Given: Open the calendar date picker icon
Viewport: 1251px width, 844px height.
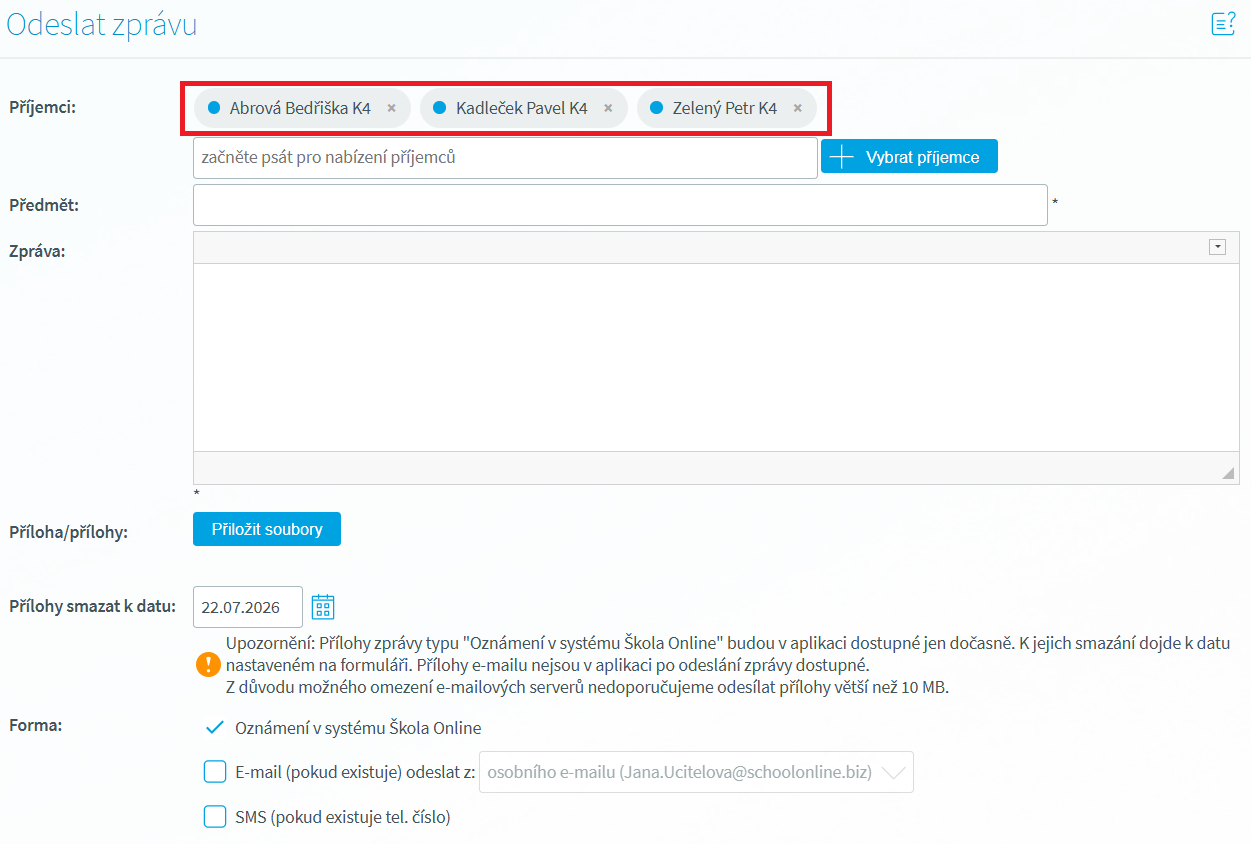Looking at the screenshot, I should (323, 607).
